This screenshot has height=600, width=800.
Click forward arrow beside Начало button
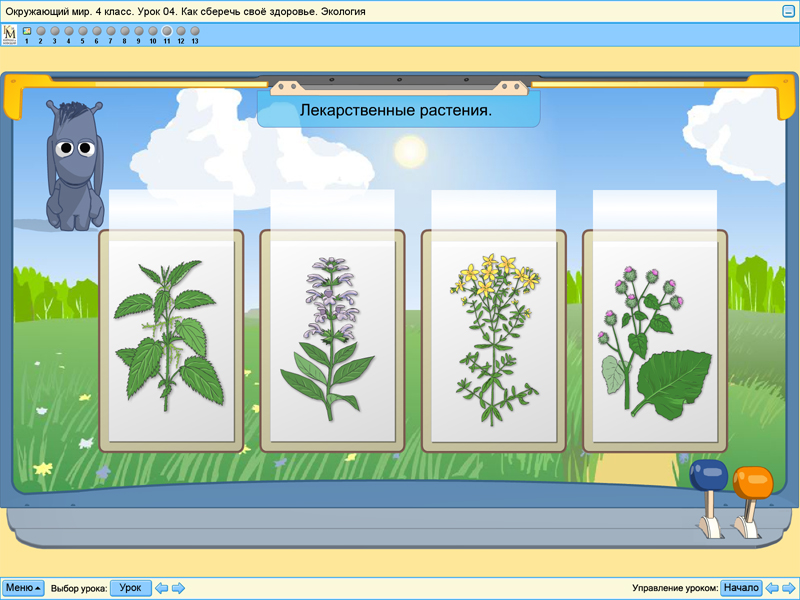click(x=788, y=588)
